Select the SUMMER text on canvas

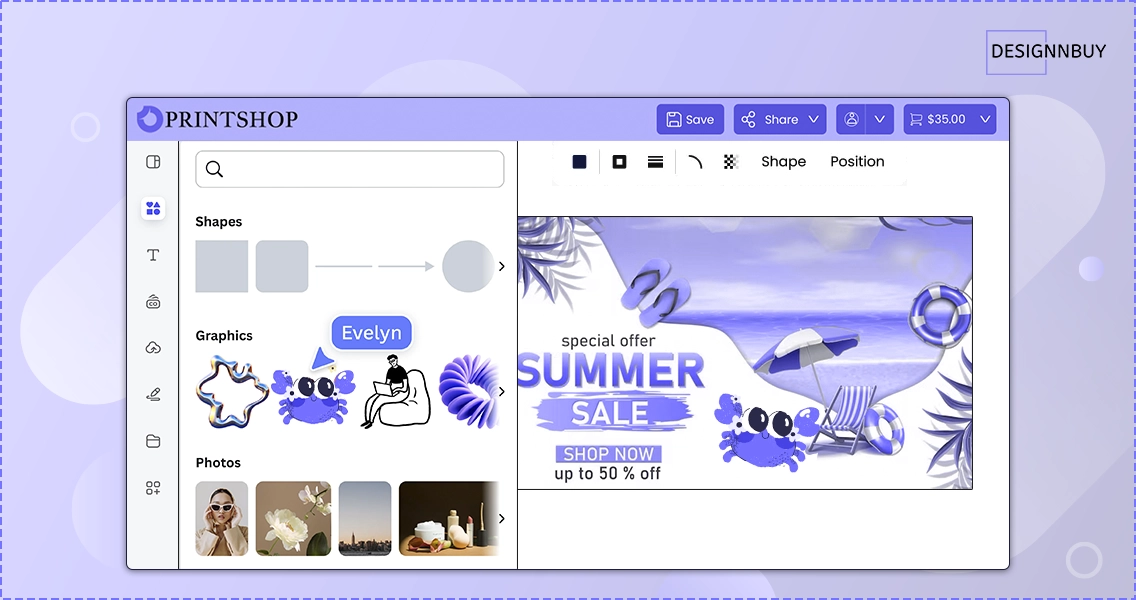[x=611, y=371]
